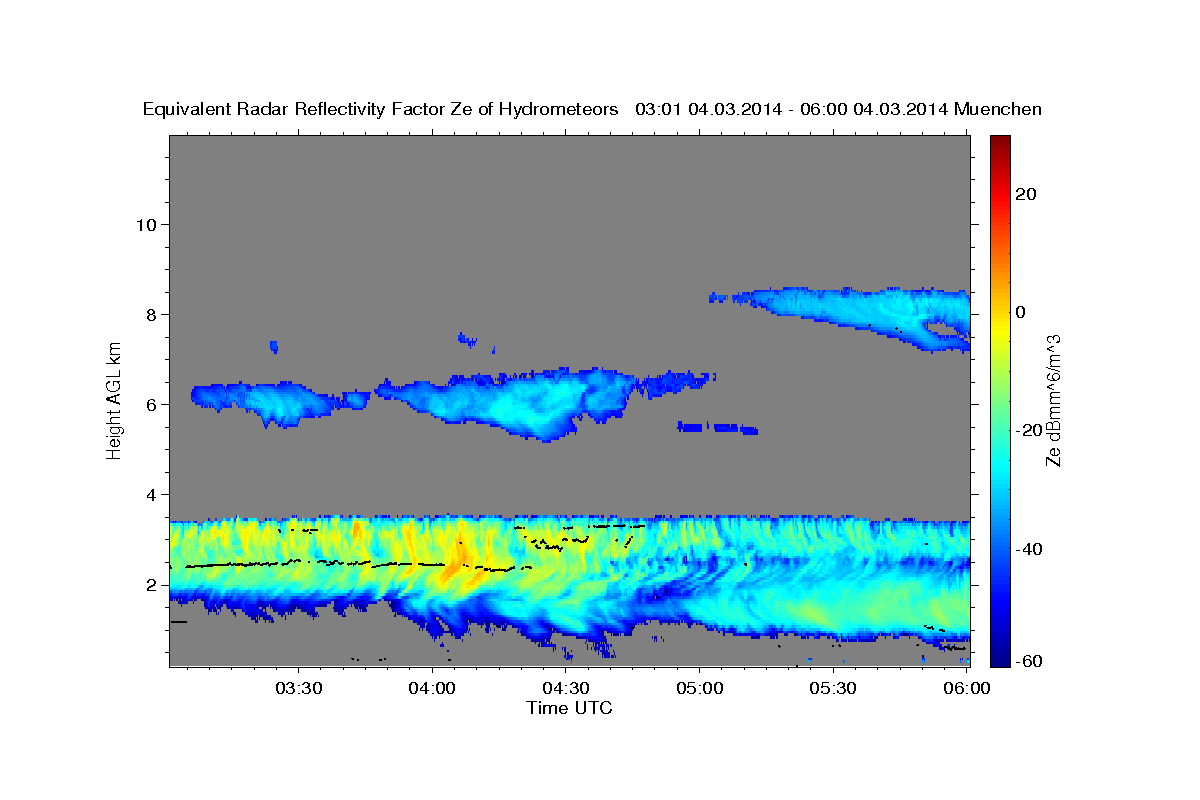Click the 04:00 time tick label

[432, 689]
